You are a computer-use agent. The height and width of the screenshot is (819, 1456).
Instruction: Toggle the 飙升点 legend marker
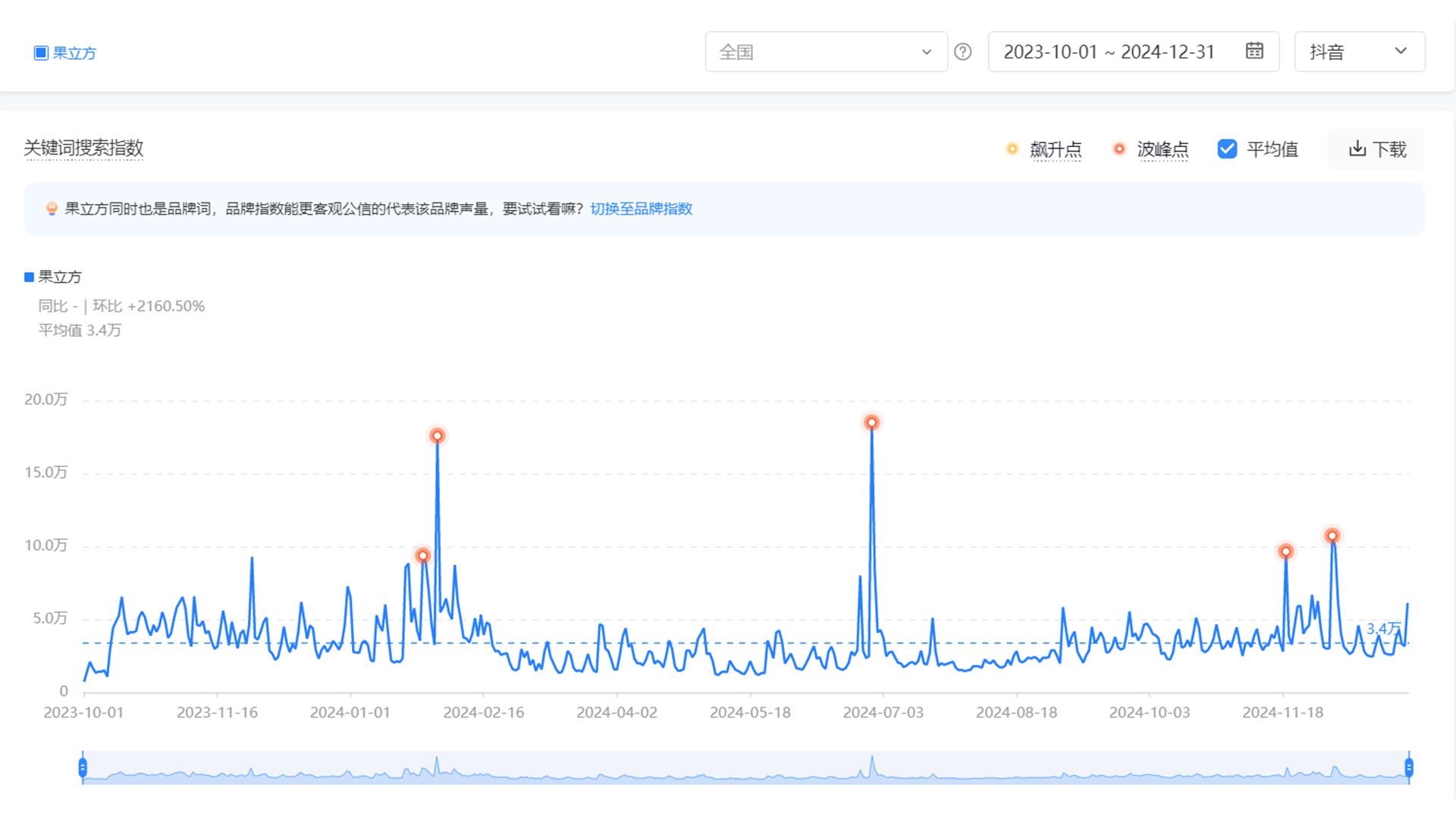pos(1012,149)
